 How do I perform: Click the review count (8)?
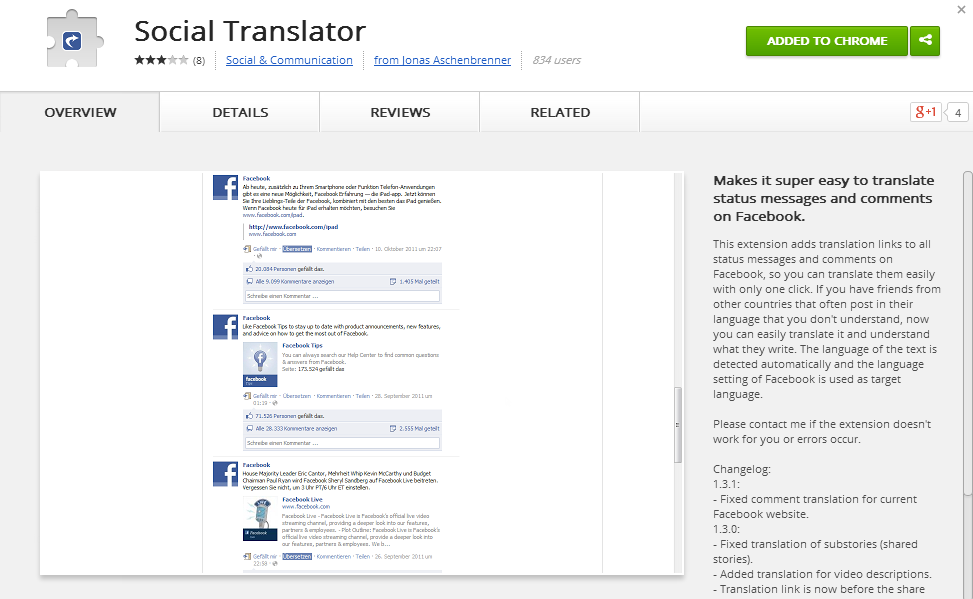(199, 60)
